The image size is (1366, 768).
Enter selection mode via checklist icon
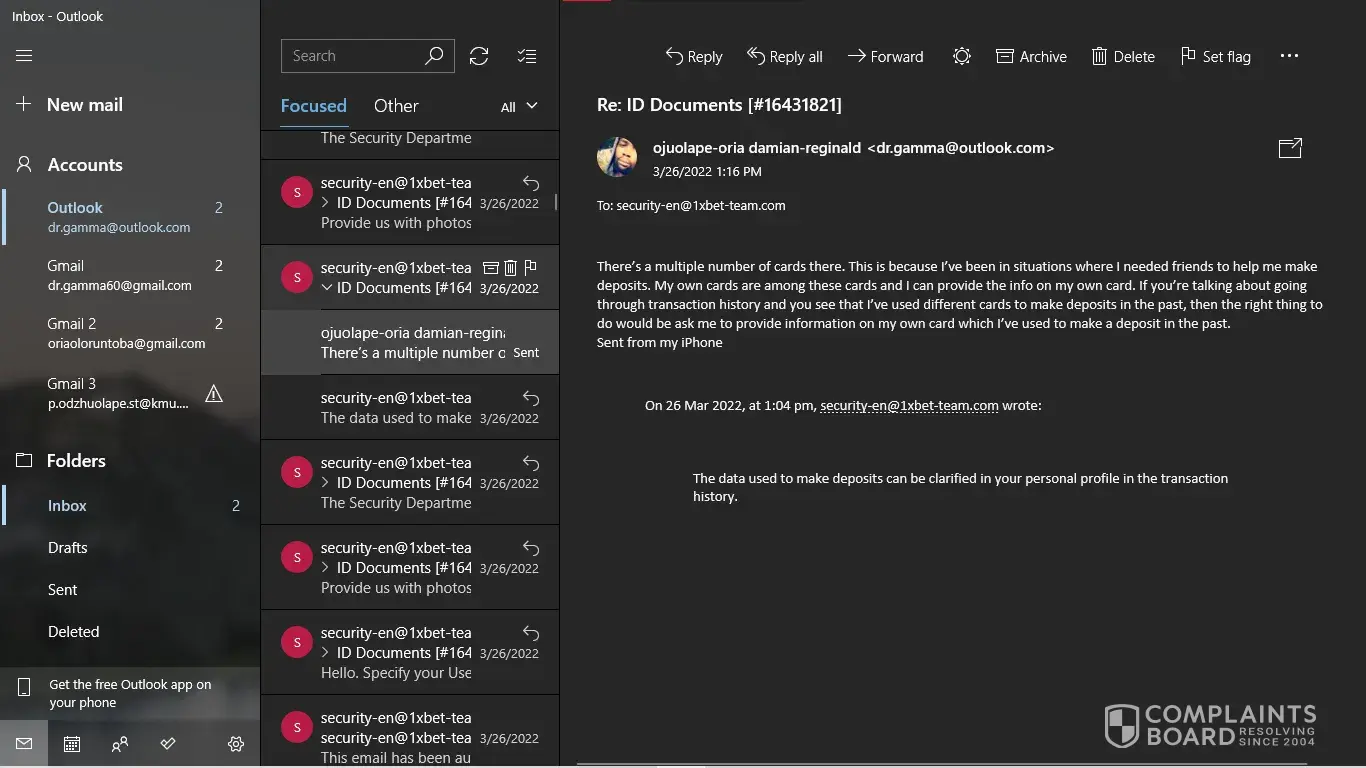pos(527,56)
